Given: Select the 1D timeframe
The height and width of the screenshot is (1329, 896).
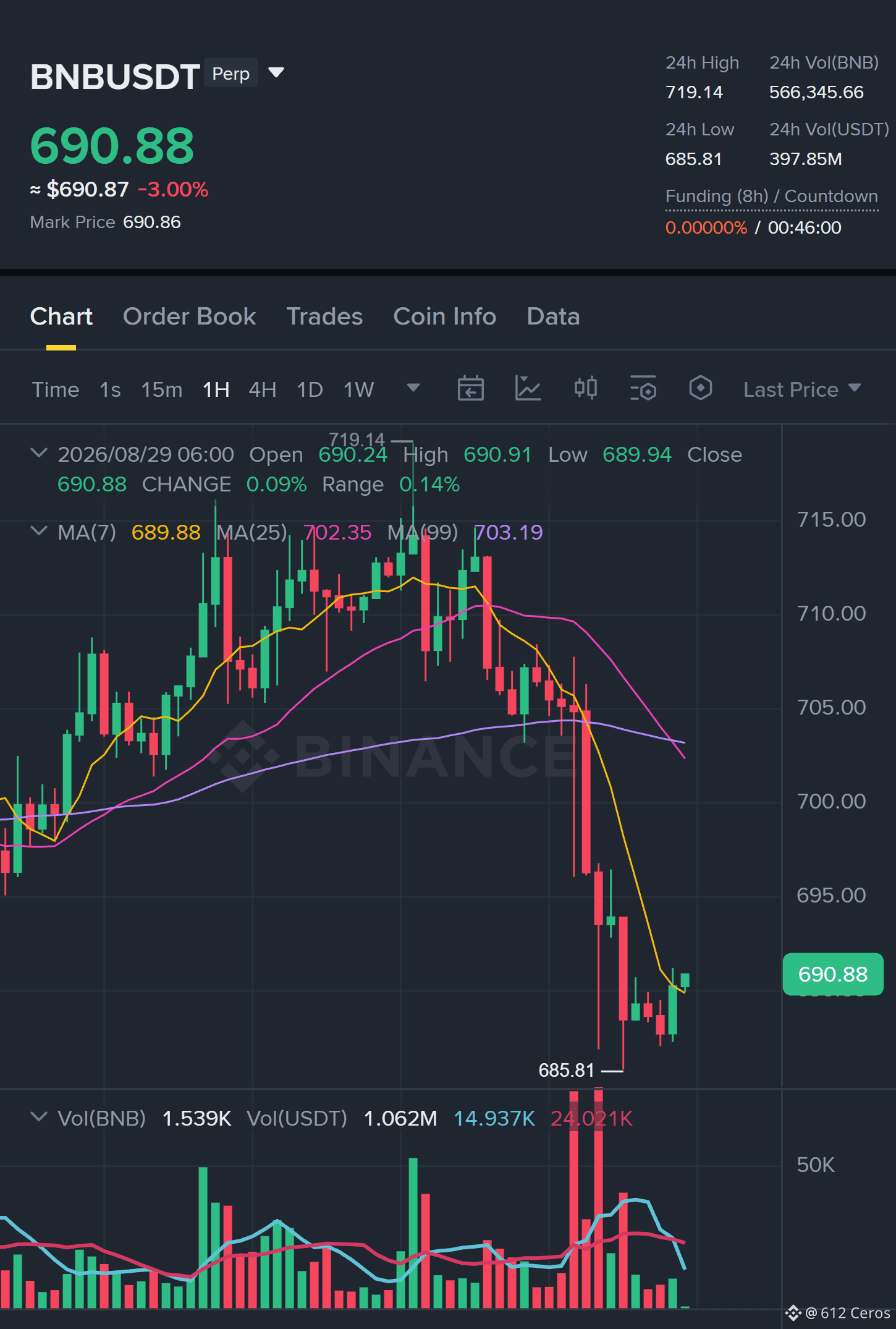Looking at the screenshot, I should (310, 389).
